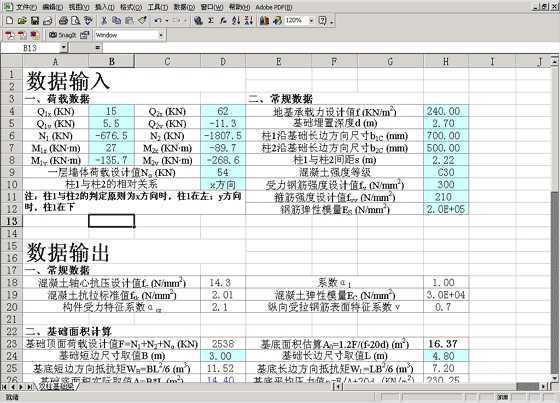Open the 插入(I) menu
Screen dimensions: 560x403
105,7
